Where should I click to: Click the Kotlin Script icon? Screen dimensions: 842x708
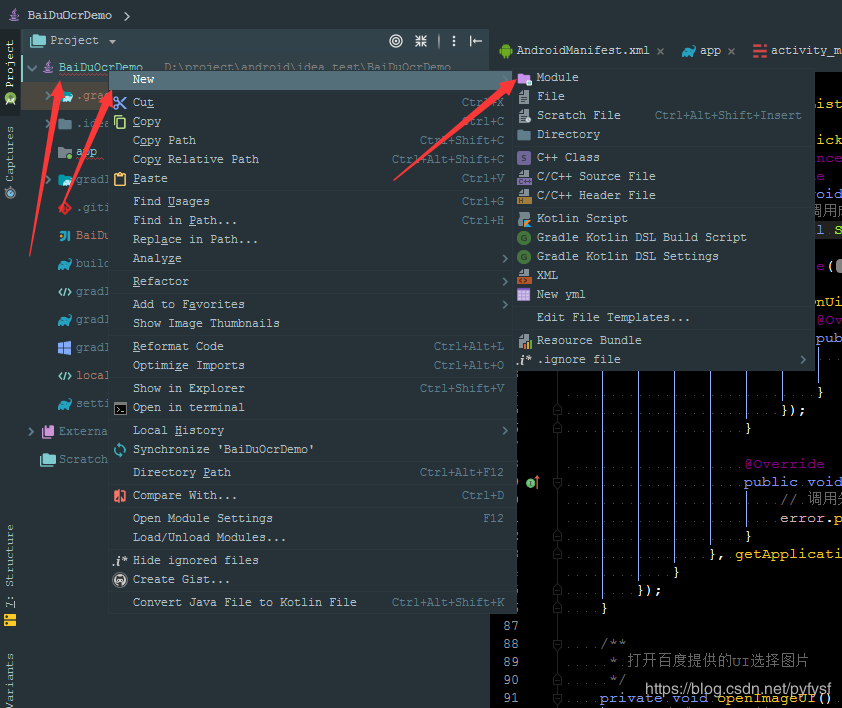(524, 219)
